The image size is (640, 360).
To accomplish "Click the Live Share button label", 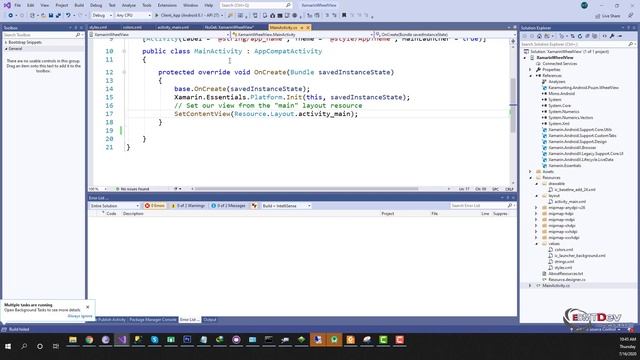I will point(611,16).
